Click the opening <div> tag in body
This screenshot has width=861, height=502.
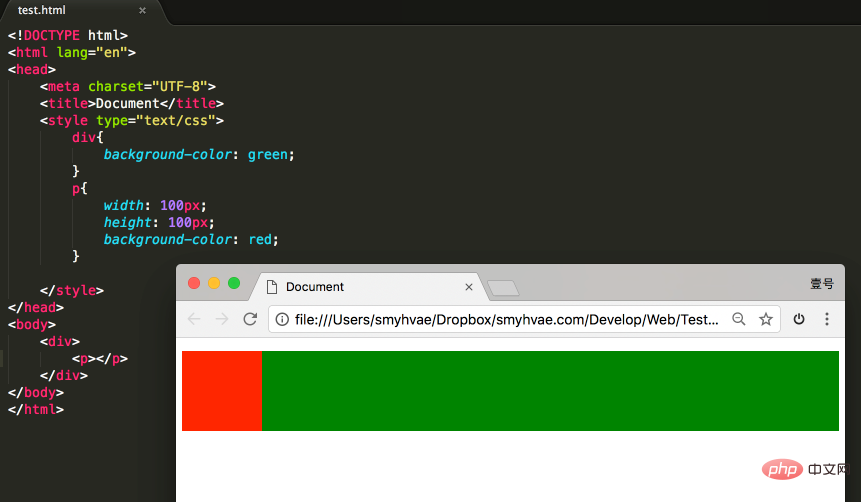coord(60,341)
